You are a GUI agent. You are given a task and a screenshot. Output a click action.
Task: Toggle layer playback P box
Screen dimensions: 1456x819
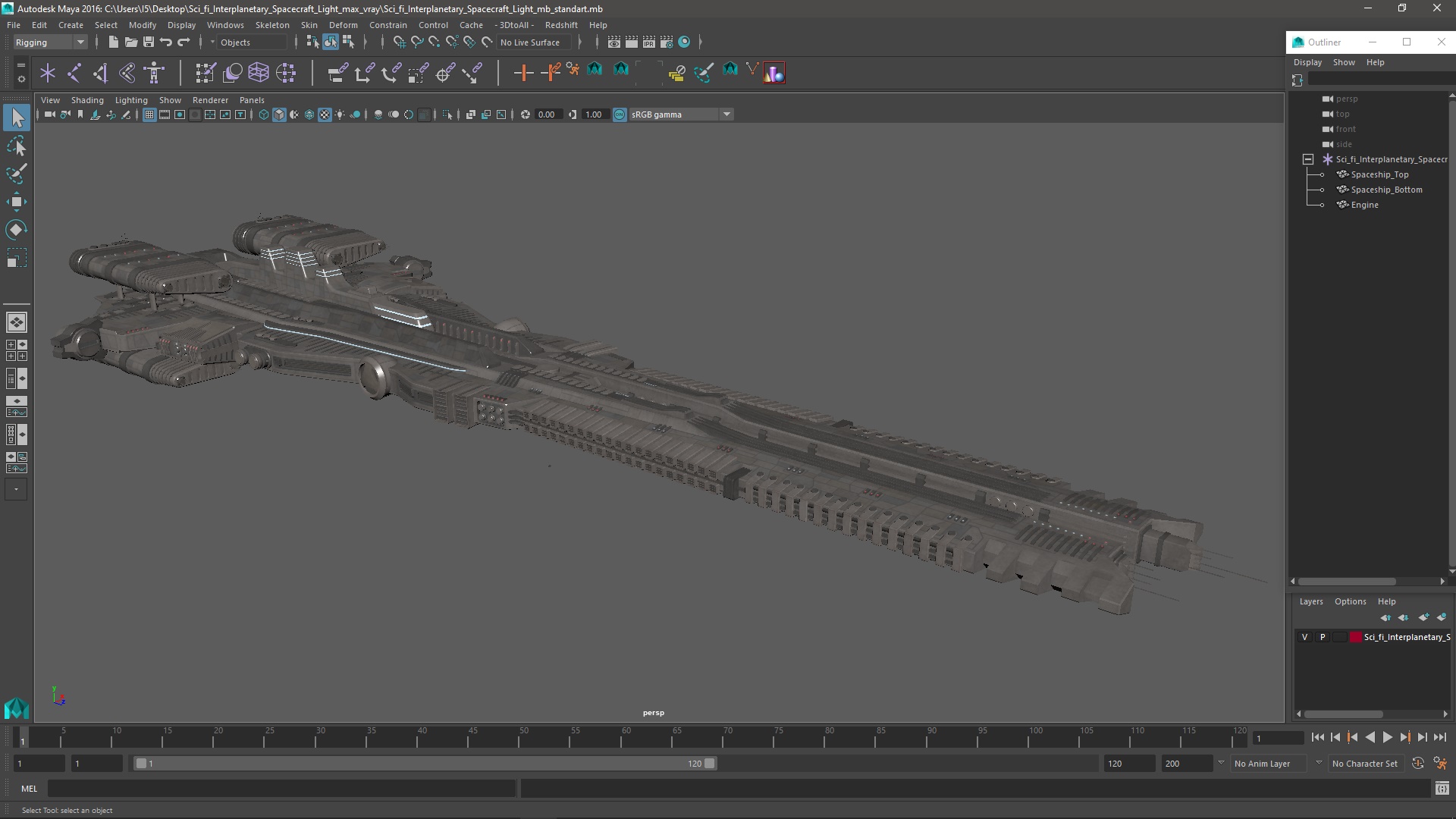coord(1323,637)
